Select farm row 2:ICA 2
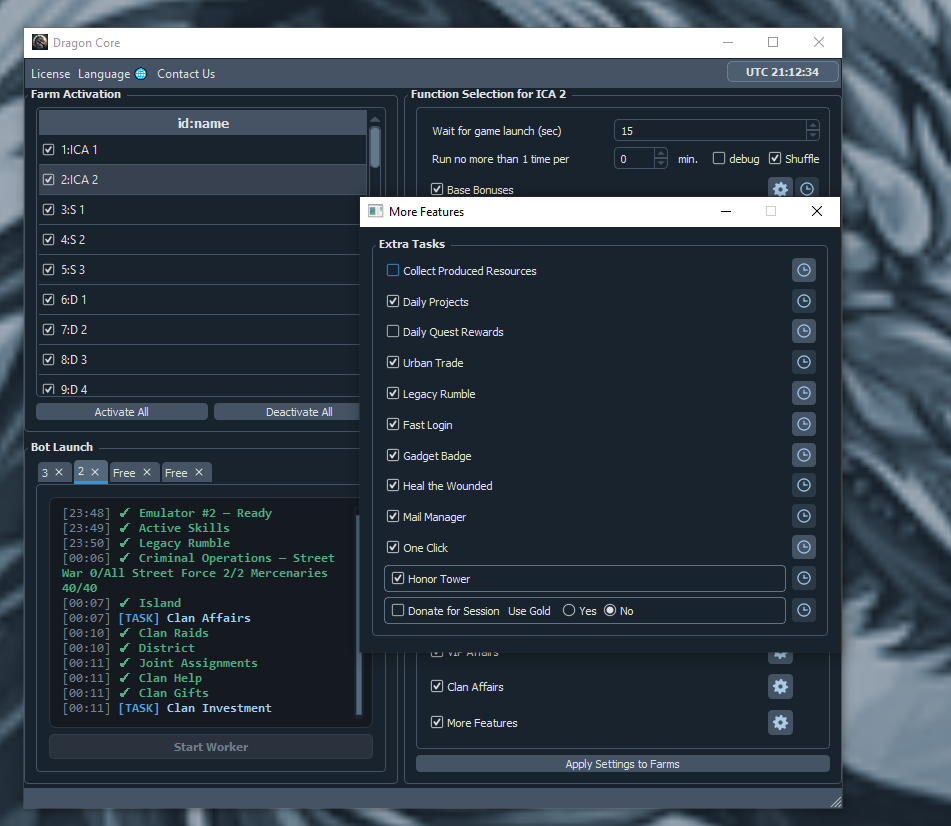Screen dimensions: 951x826 click(203, 180)
